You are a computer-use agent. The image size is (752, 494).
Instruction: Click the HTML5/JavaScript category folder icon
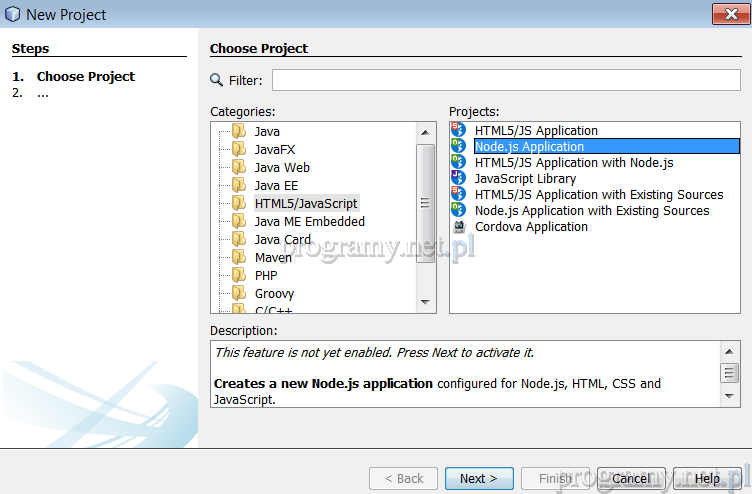click(x=239, y=203)
